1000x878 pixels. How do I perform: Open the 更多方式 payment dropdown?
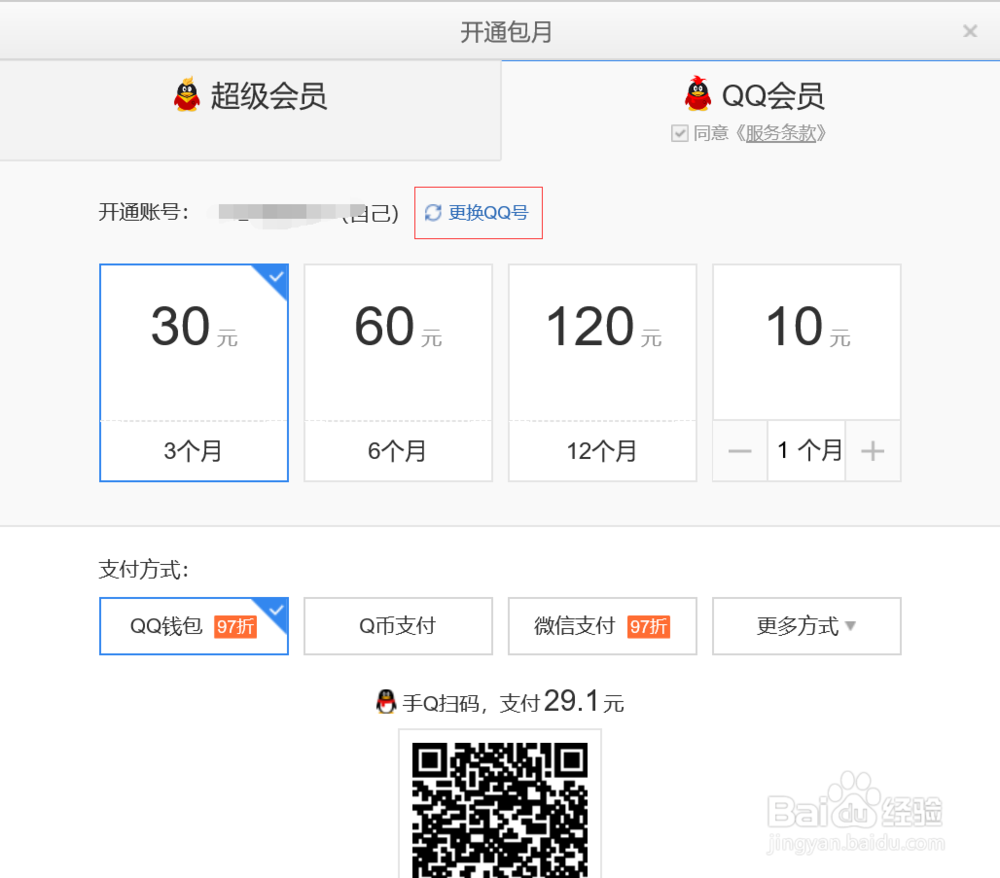point(806,626)
